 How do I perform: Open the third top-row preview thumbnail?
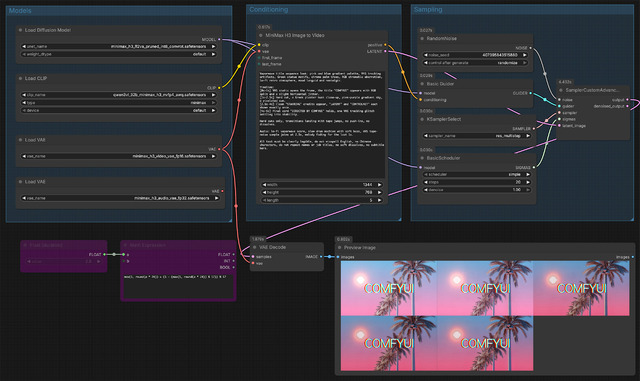[581, 288]
